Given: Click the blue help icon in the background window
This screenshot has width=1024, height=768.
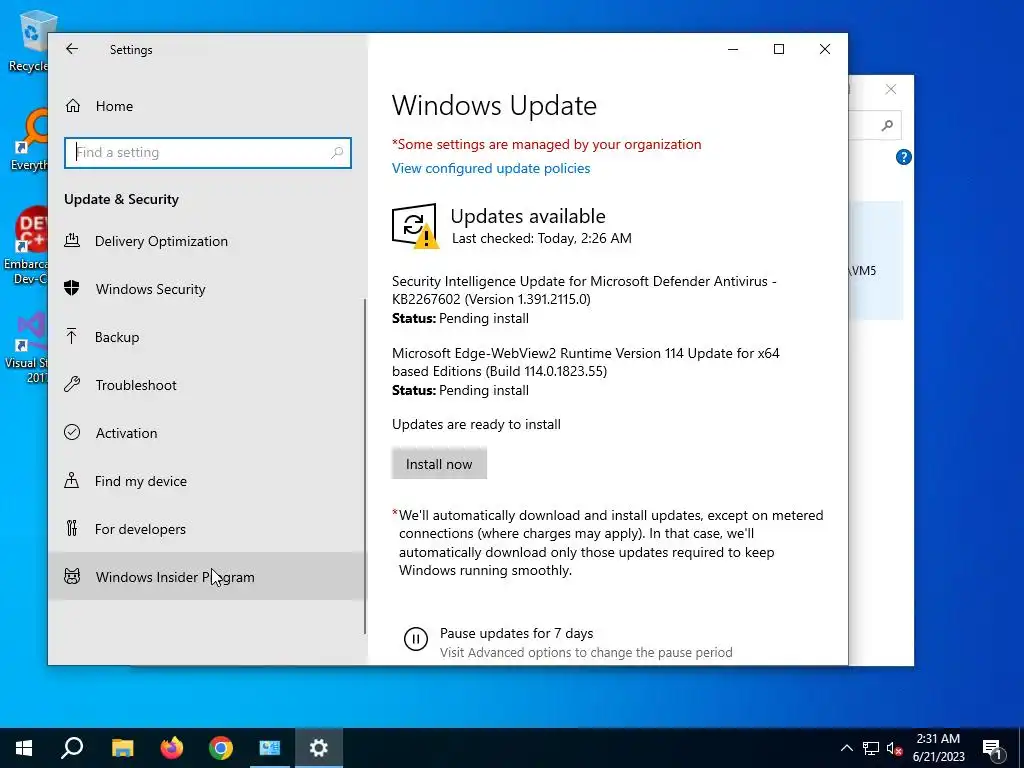Looking at the screenshot, I should (x=904, y=157).
